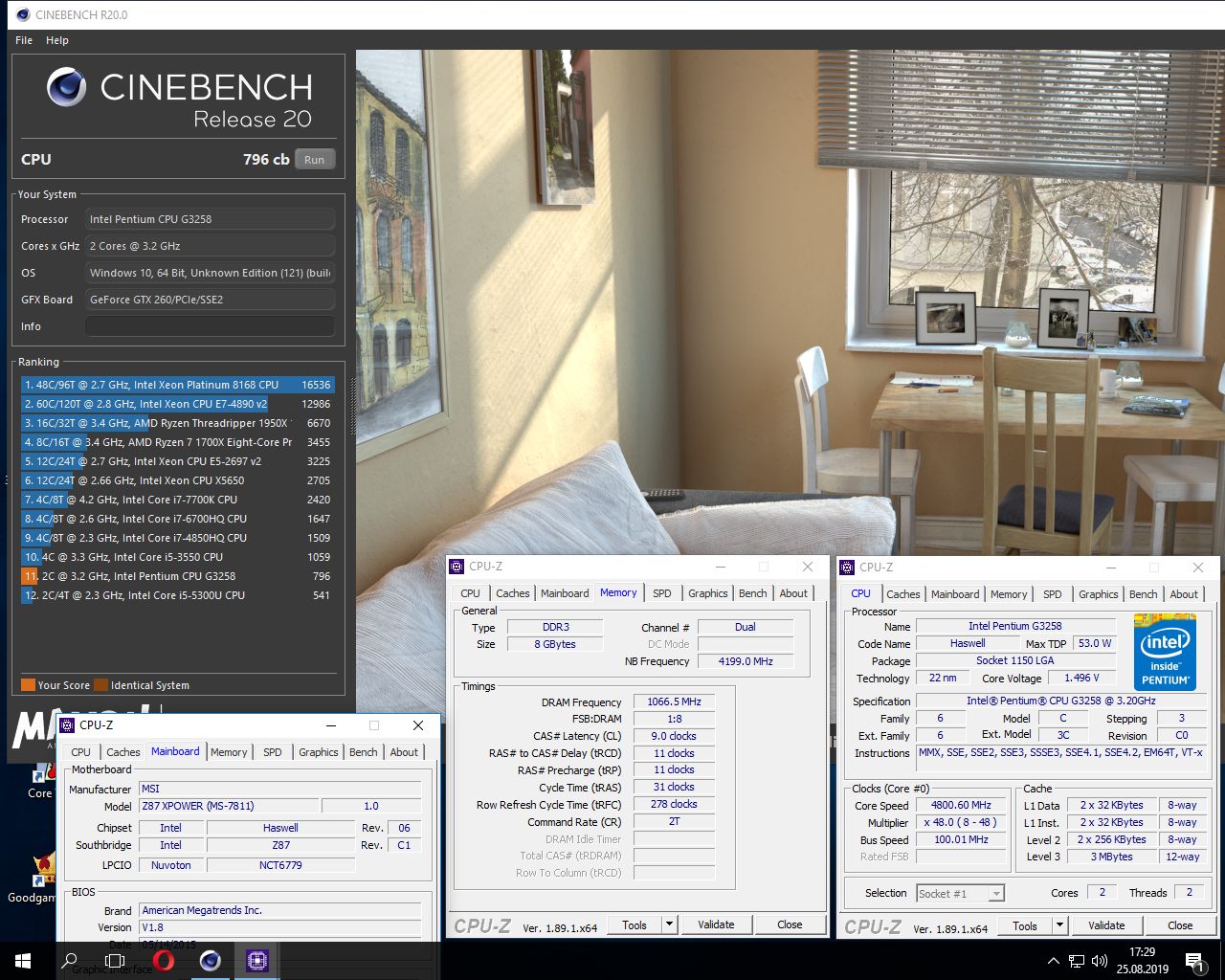The height and width of the screenshot is (980, 1225).
Task: Open Graphics tab in Mainboard CPU-Z window
Action: (x=318, y=752)
